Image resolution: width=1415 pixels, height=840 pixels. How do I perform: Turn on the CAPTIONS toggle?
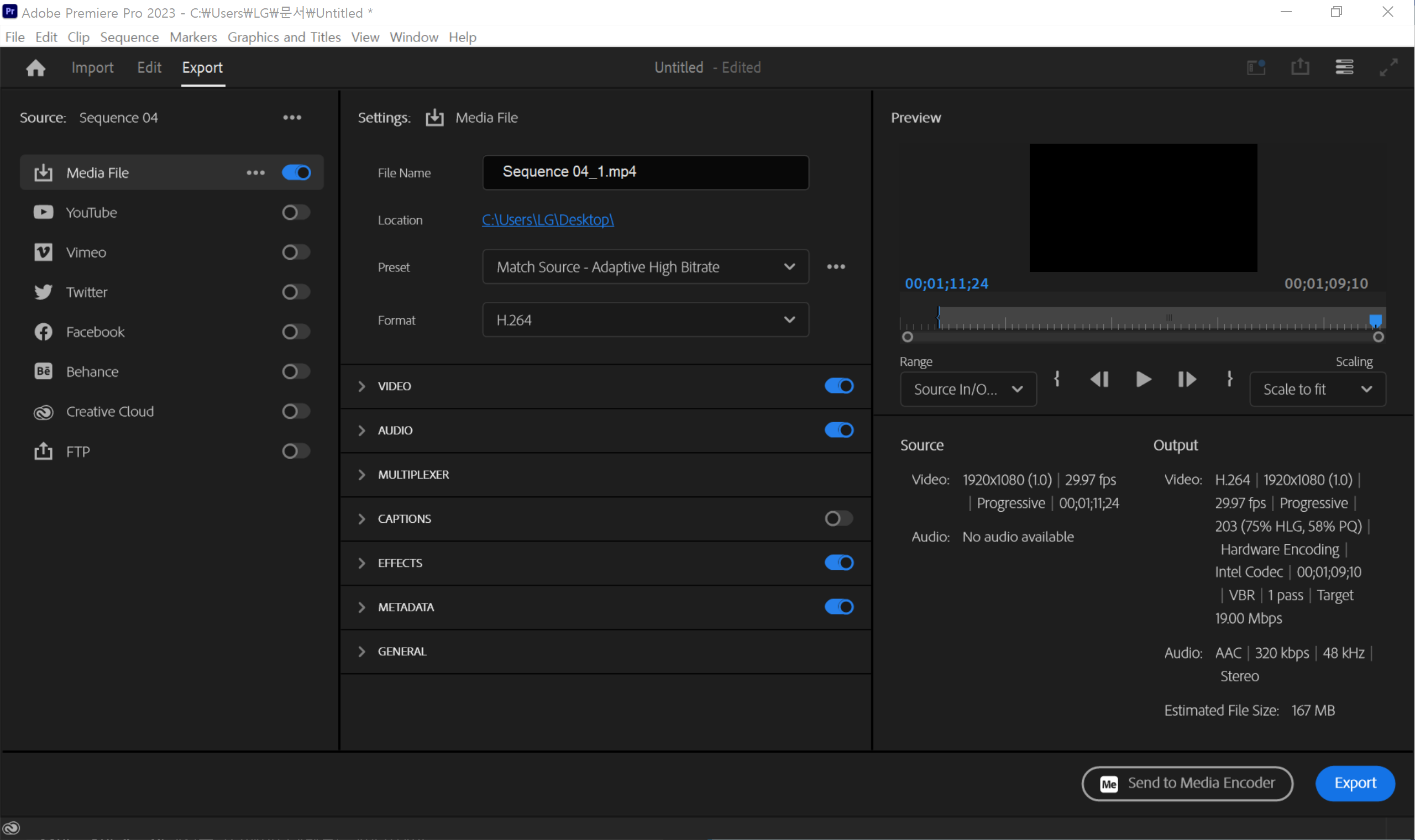tap(838, 518)
